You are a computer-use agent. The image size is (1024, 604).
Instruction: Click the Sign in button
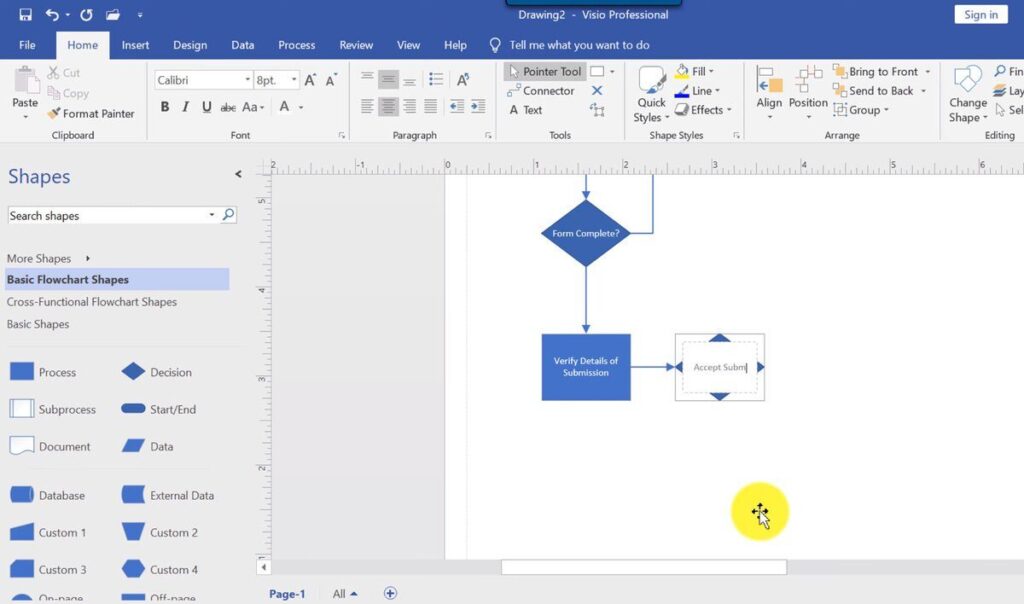979,14
